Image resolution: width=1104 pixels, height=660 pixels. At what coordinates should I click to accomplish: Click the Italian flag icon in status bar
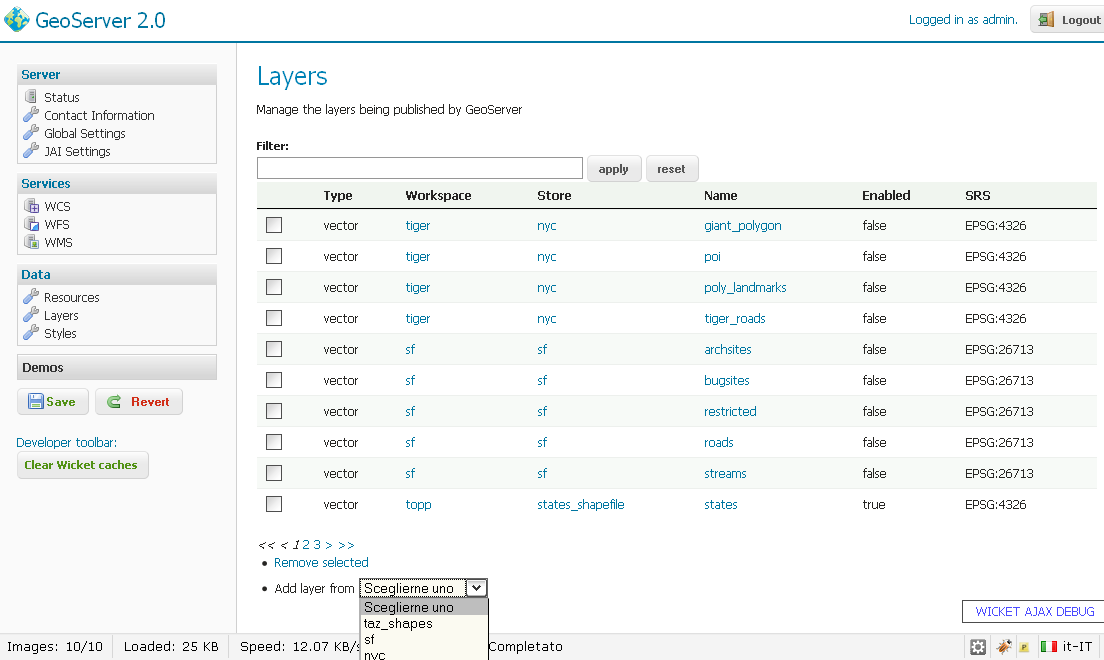click(x=1049, y=646)
